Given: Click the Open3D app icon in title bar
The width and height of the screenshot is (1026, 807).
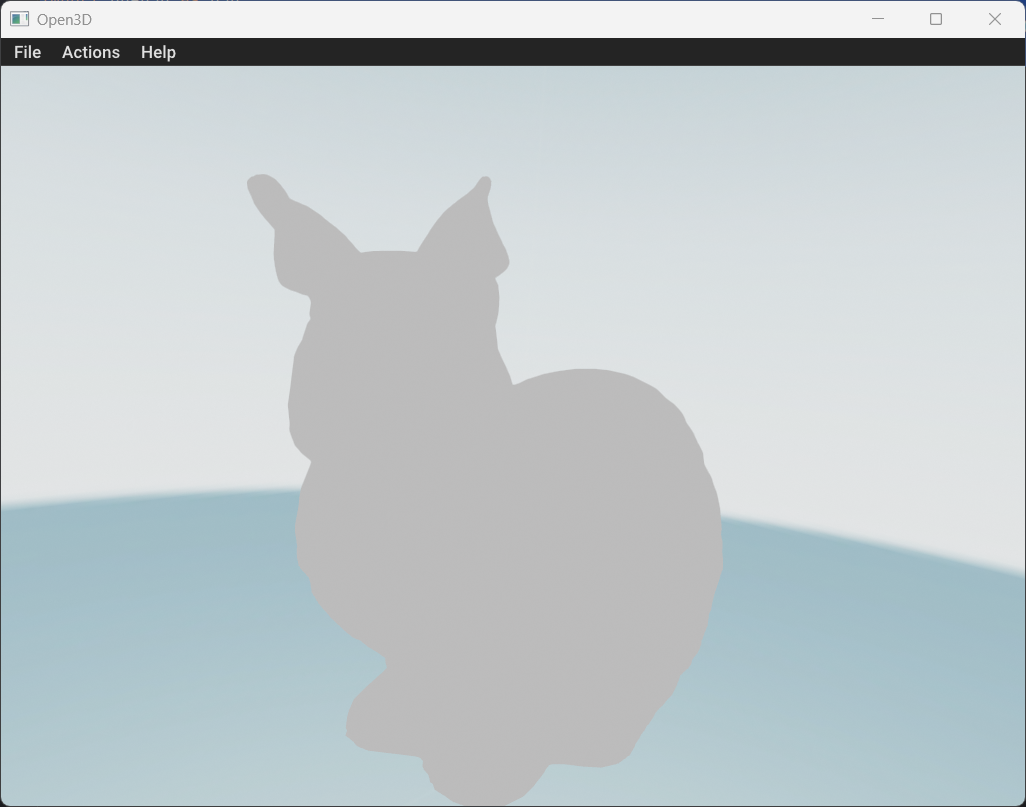Looking at the screenshot, I should 20,19.
